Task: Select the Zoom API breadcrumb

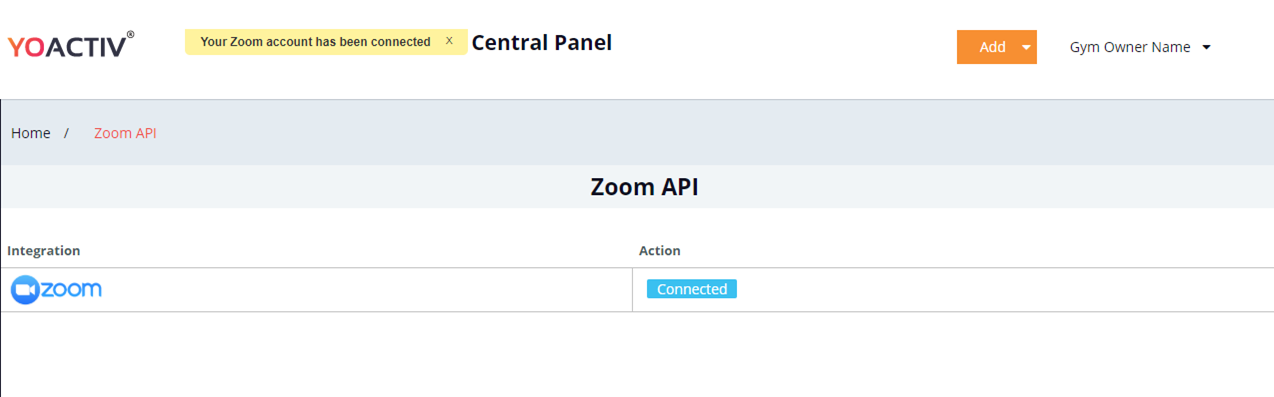Action: click(125, 133)
